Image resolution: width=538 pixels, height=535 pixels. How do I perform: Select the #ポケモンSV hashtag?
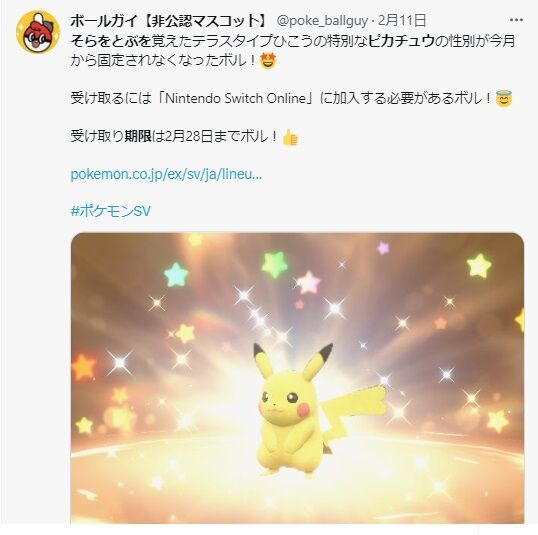click(110, 211)
